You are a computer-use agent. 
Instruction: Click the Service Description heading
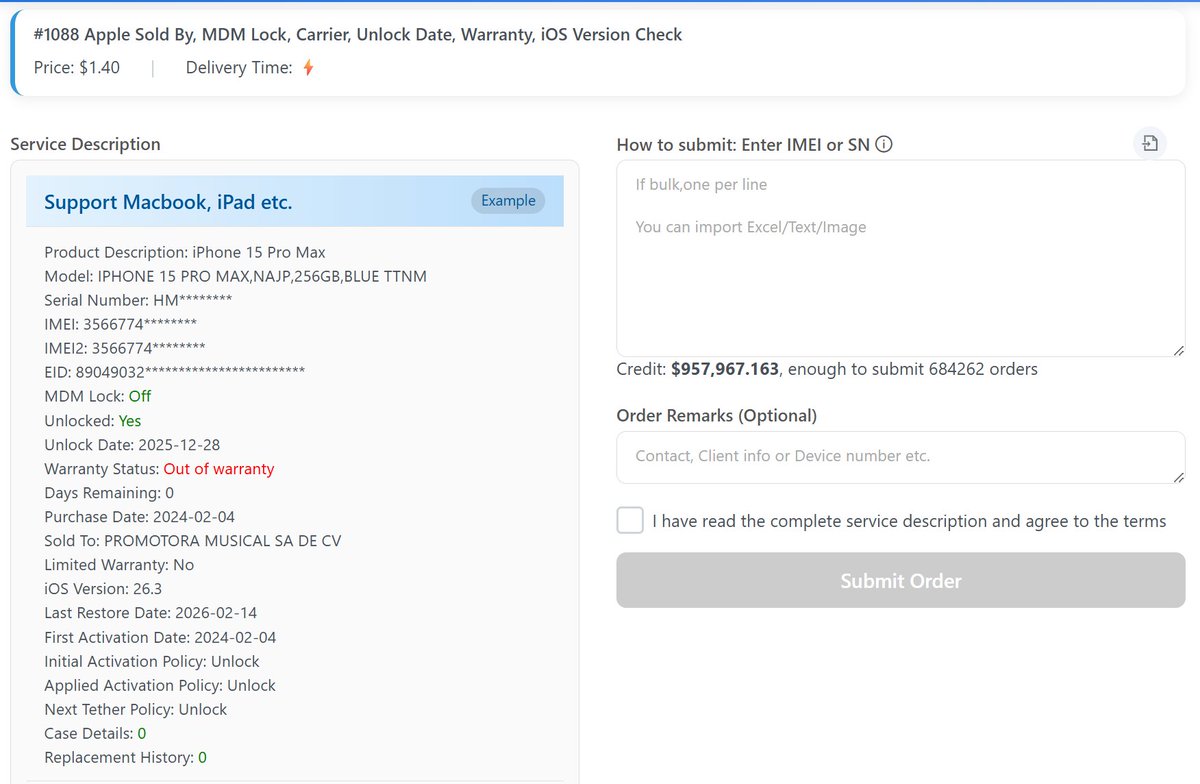[85, 144]
